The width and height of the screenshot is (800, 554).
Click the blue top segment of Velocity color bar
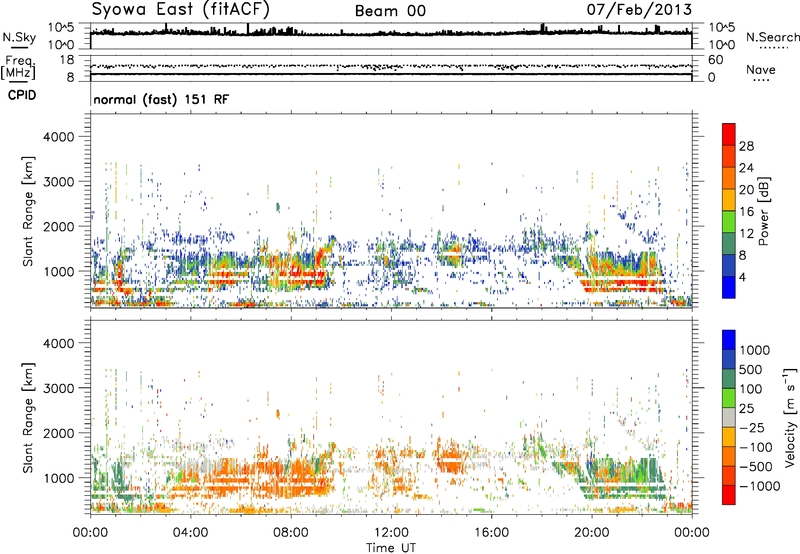click(729, 340)
